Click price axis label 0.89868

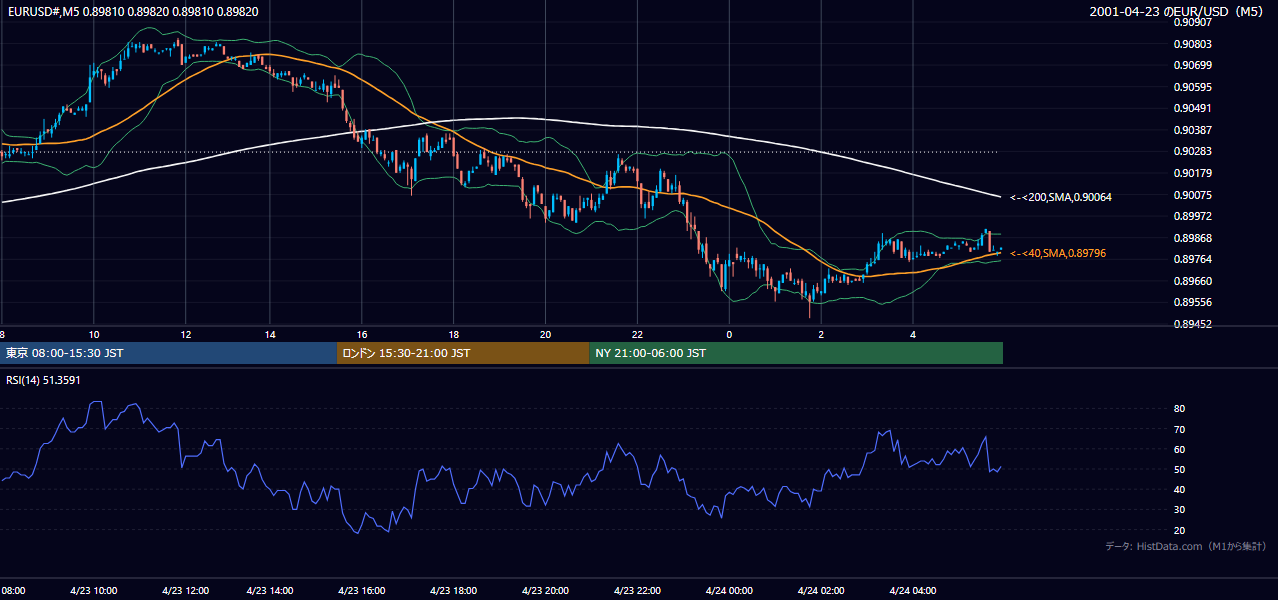click(x=1195, y=238)
